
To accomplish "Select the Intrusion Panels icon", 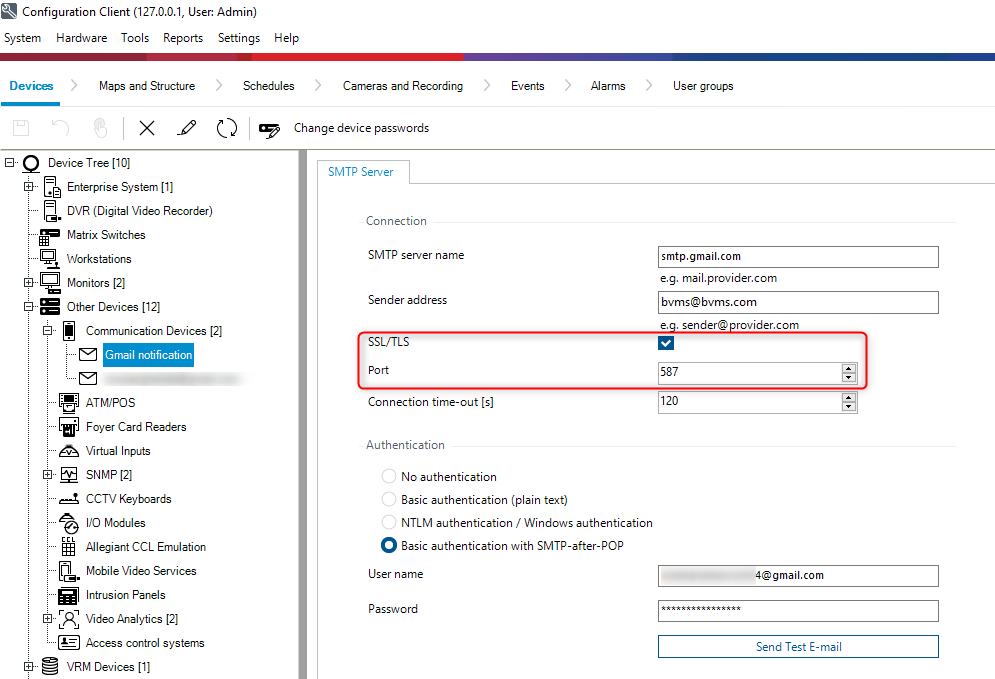I will pos(69,595).
